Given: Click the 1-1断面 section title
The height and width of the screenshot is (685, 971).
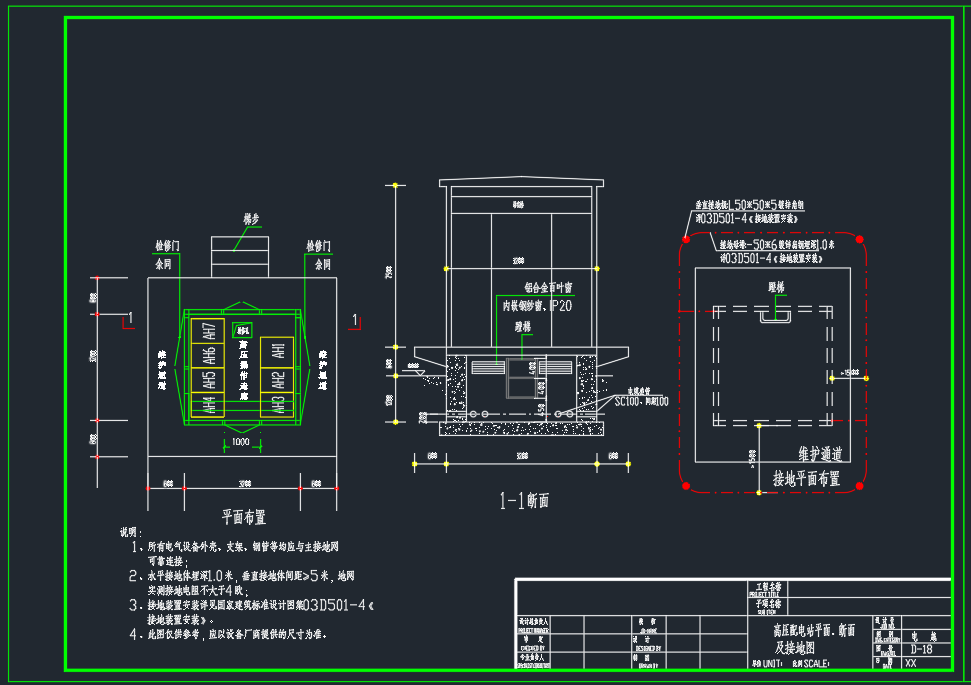Looking at the screenshot, I should 524,500.
